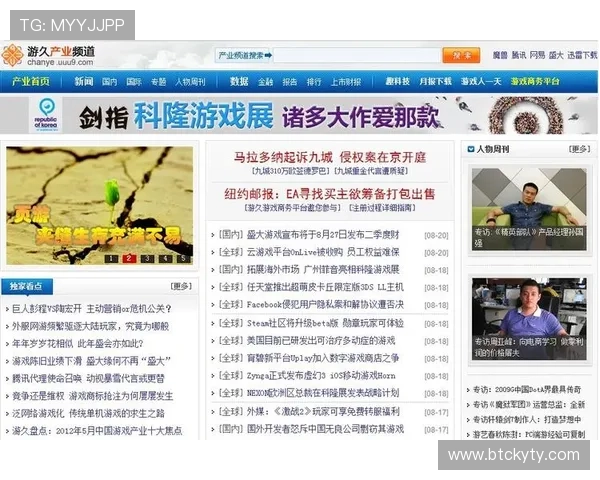Viewport: 600px width, 480px height.
Task: Select the 独家看点 tab header
Action: tap(27, 286)
